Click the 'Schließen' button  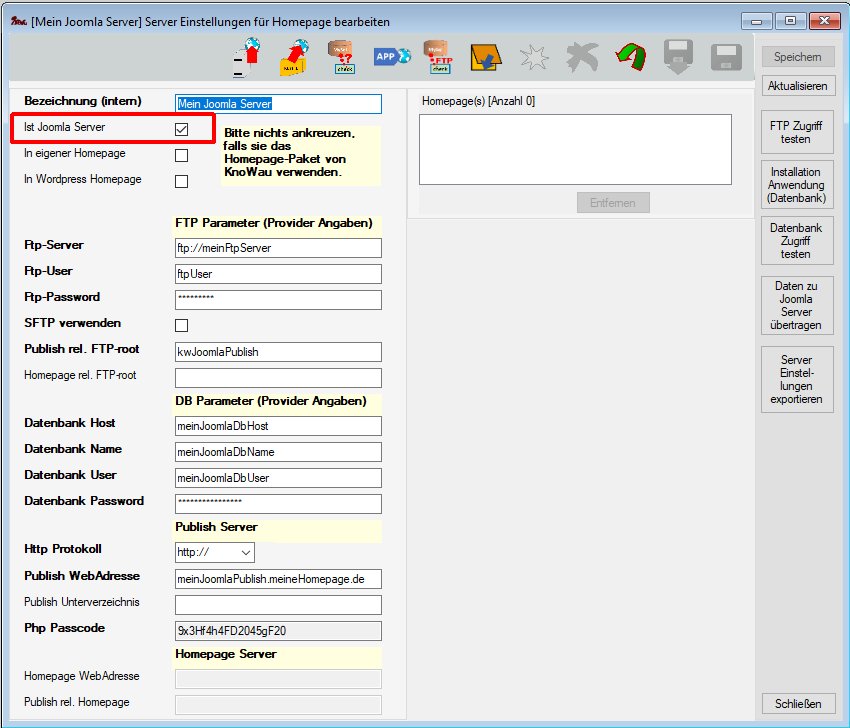click(796, 703)
